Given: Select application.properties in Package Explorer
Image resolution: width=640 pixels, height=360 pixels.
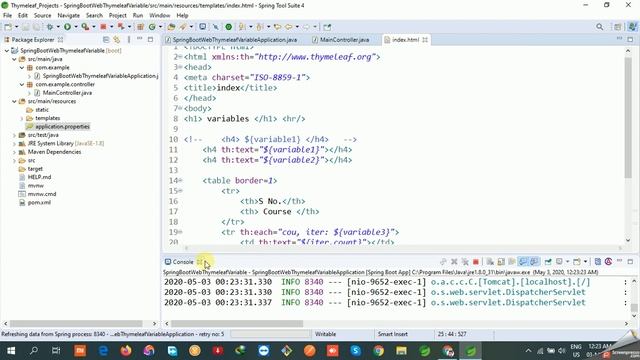Looking at the screenshot, I should 62,127.
